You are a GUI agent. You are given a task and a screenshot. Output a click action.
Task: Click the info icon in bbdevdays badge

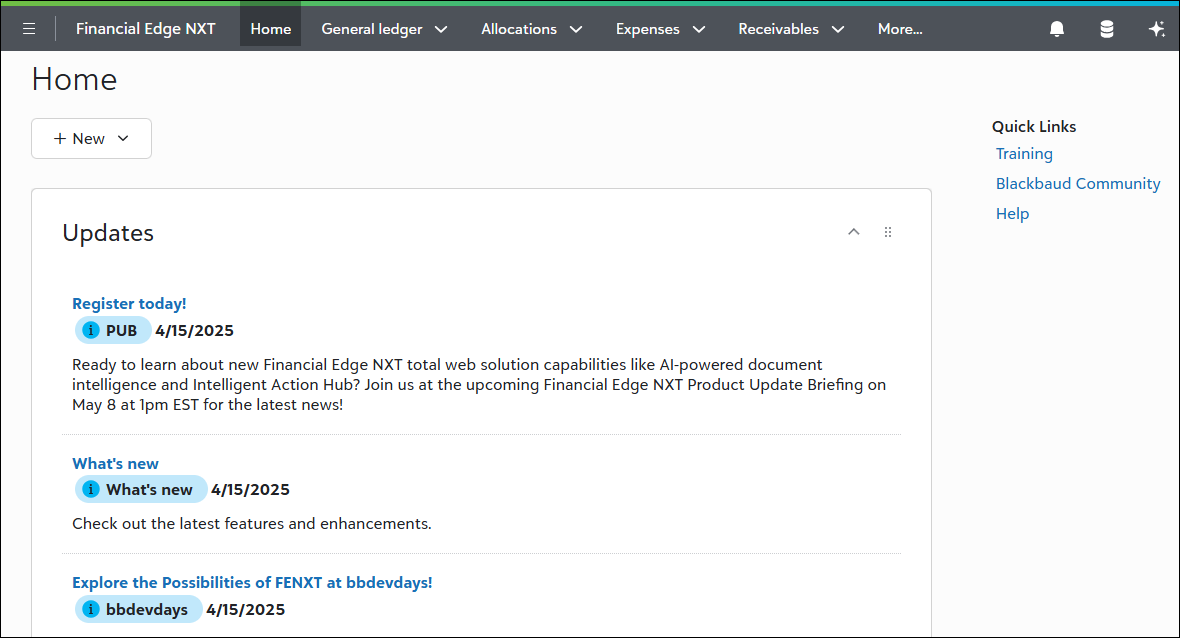click(x=90, y=609)
